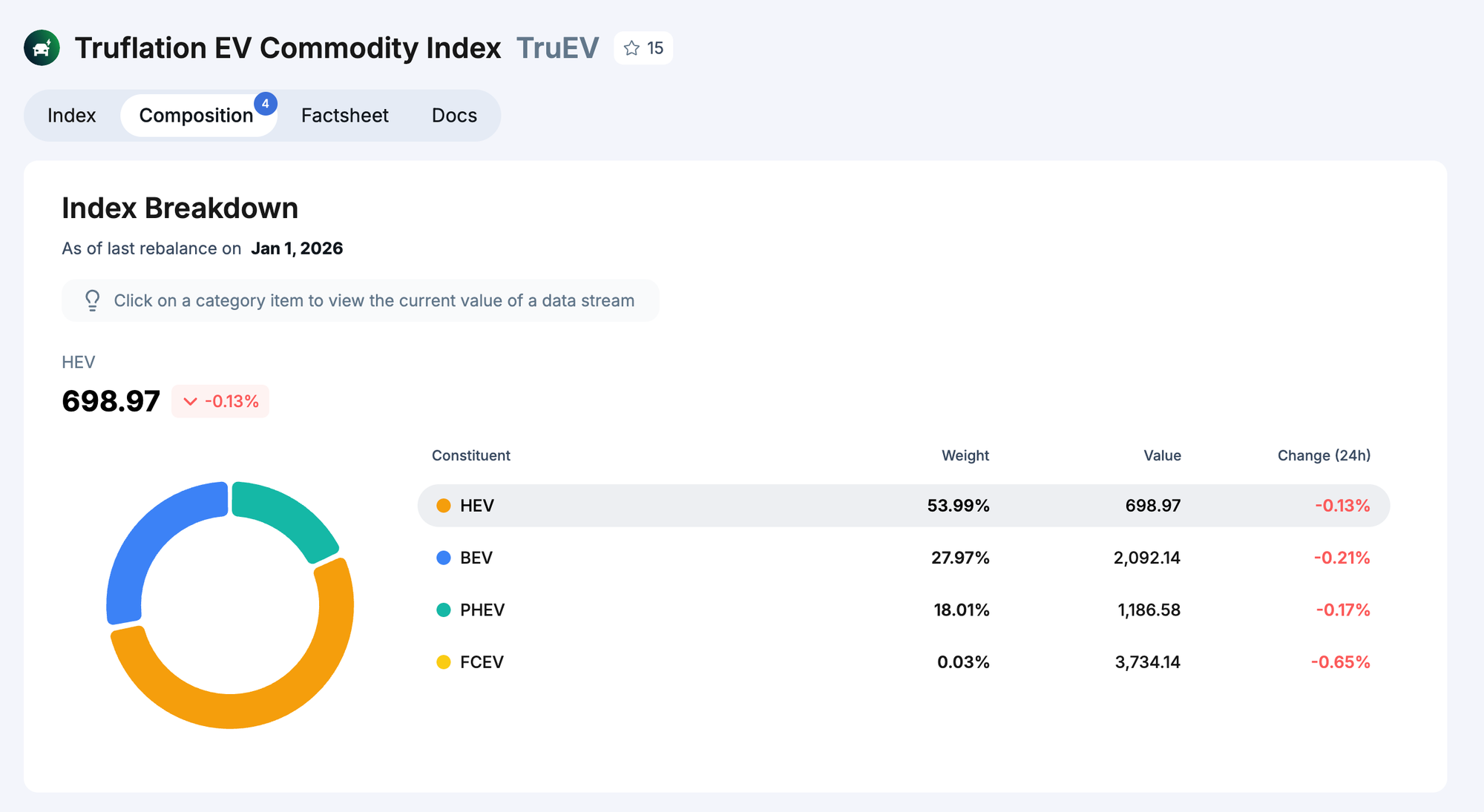Click the Change (24h) column header
The height and width of the screenshot is (812, 1484).
click(x=1323, y=455)
